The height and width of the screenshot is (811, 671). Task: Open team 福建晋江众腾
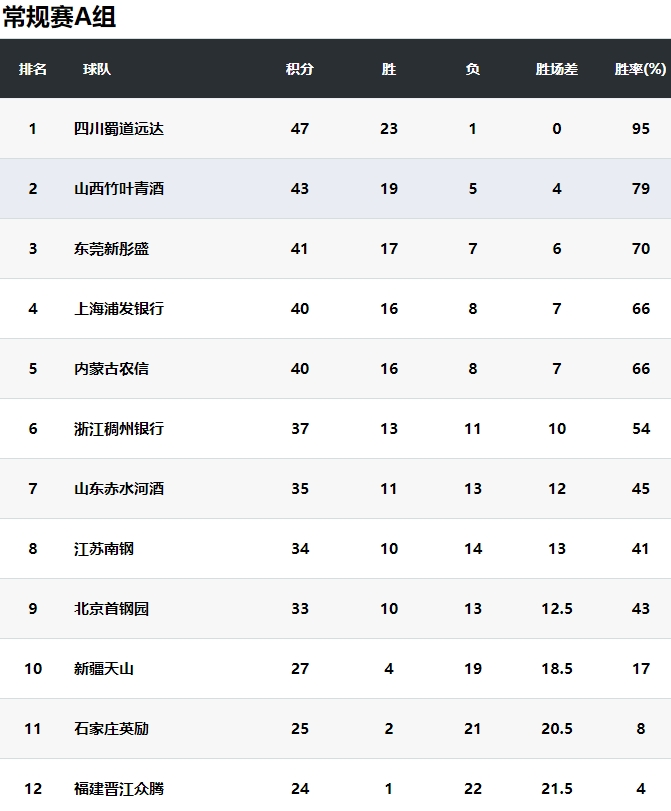pos(118,788)
